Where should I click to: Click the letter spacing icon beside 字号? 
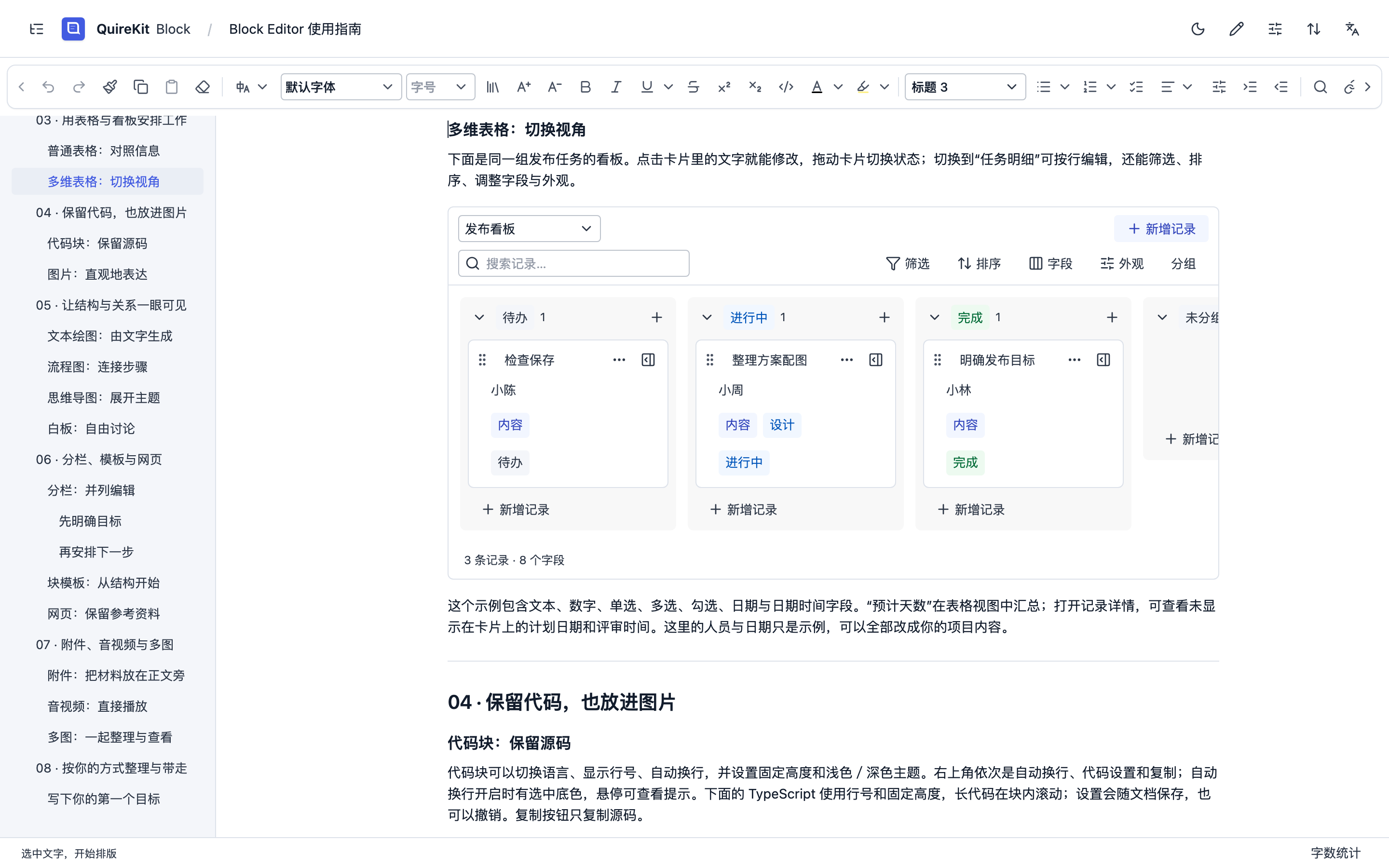[492, 87]
